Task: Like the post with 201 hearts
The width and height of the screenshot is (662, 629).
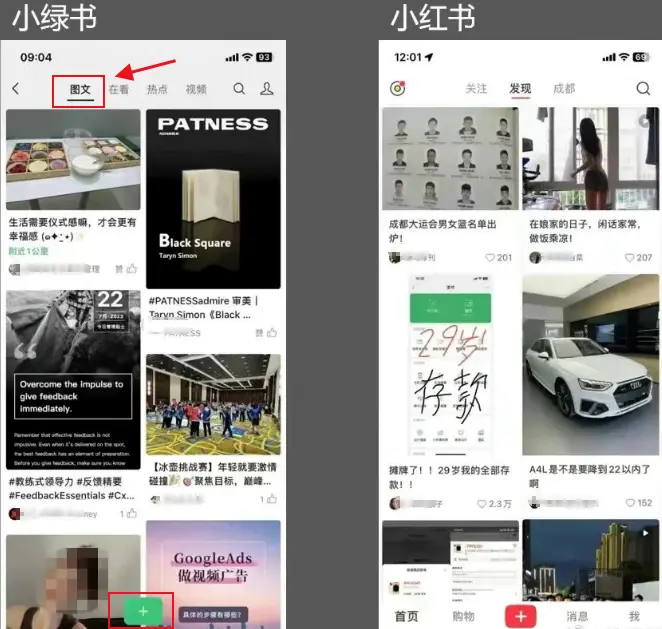Action: click(490, 257)
